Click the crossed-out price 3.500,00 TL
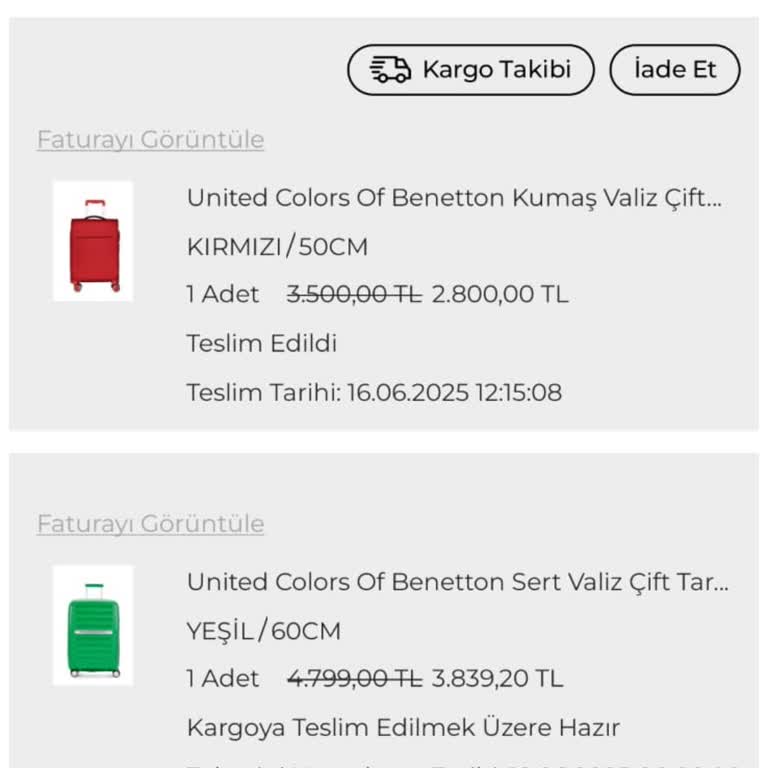 pyautogui.click(x=354, y=295)
